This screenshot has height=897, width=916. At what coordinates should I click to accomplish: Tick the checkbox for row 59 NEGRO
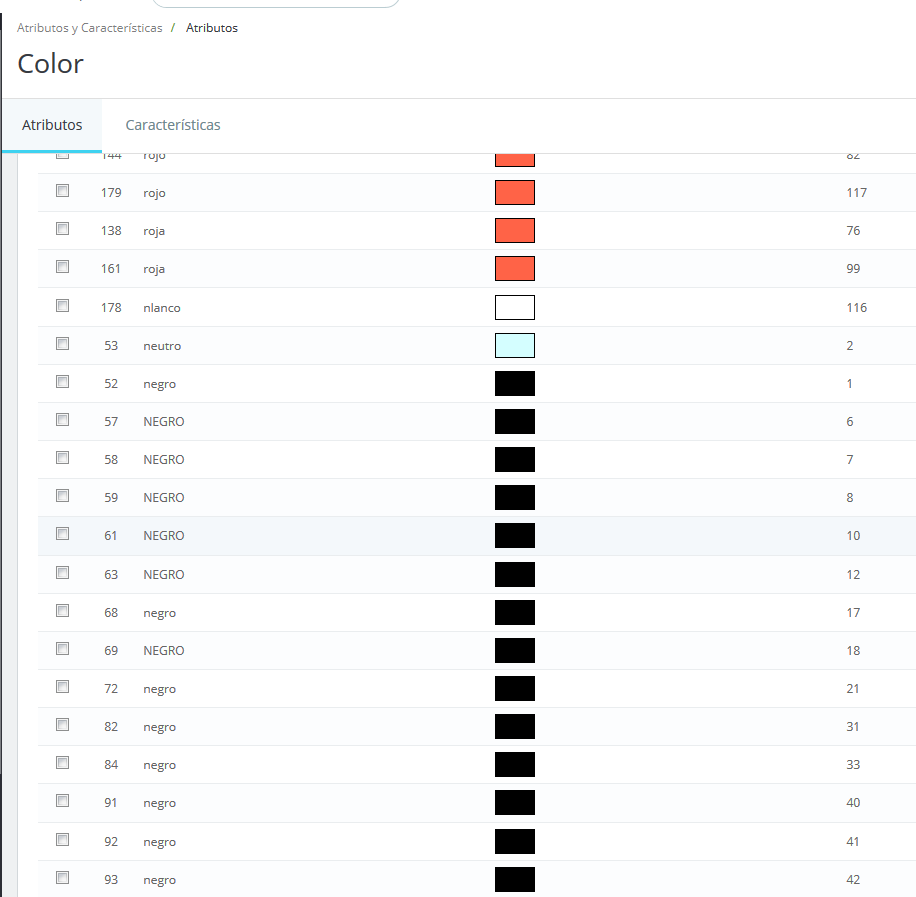(63, 496)
